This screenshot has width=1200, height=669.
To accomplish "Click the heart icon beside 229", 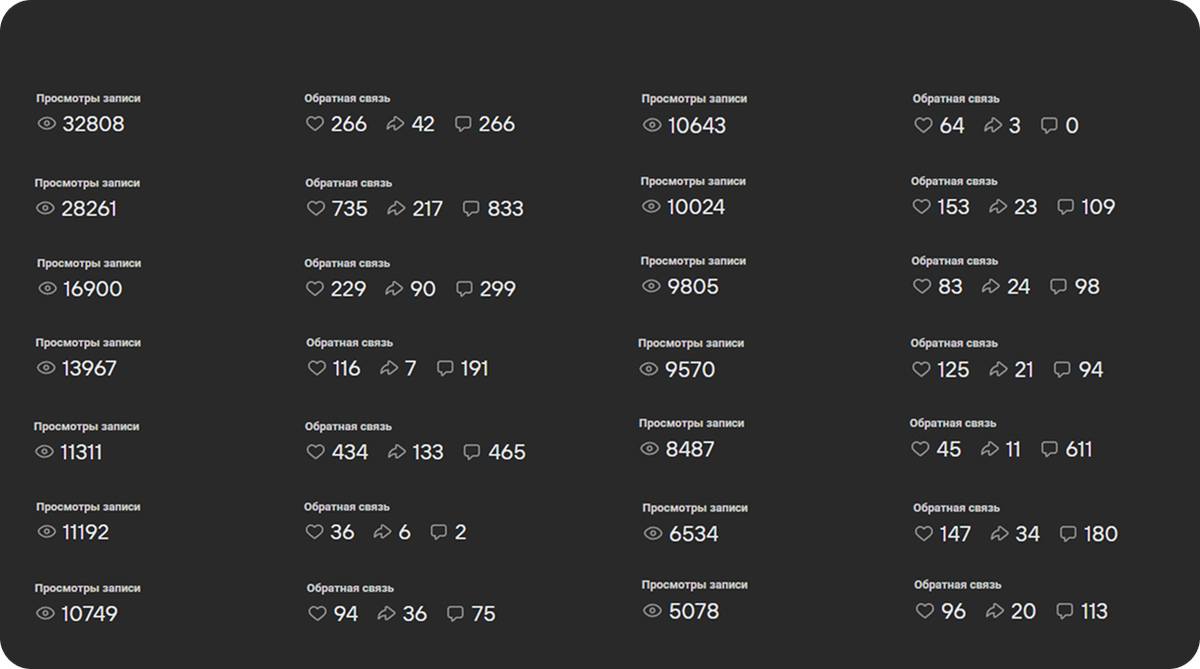I will 315,288.
